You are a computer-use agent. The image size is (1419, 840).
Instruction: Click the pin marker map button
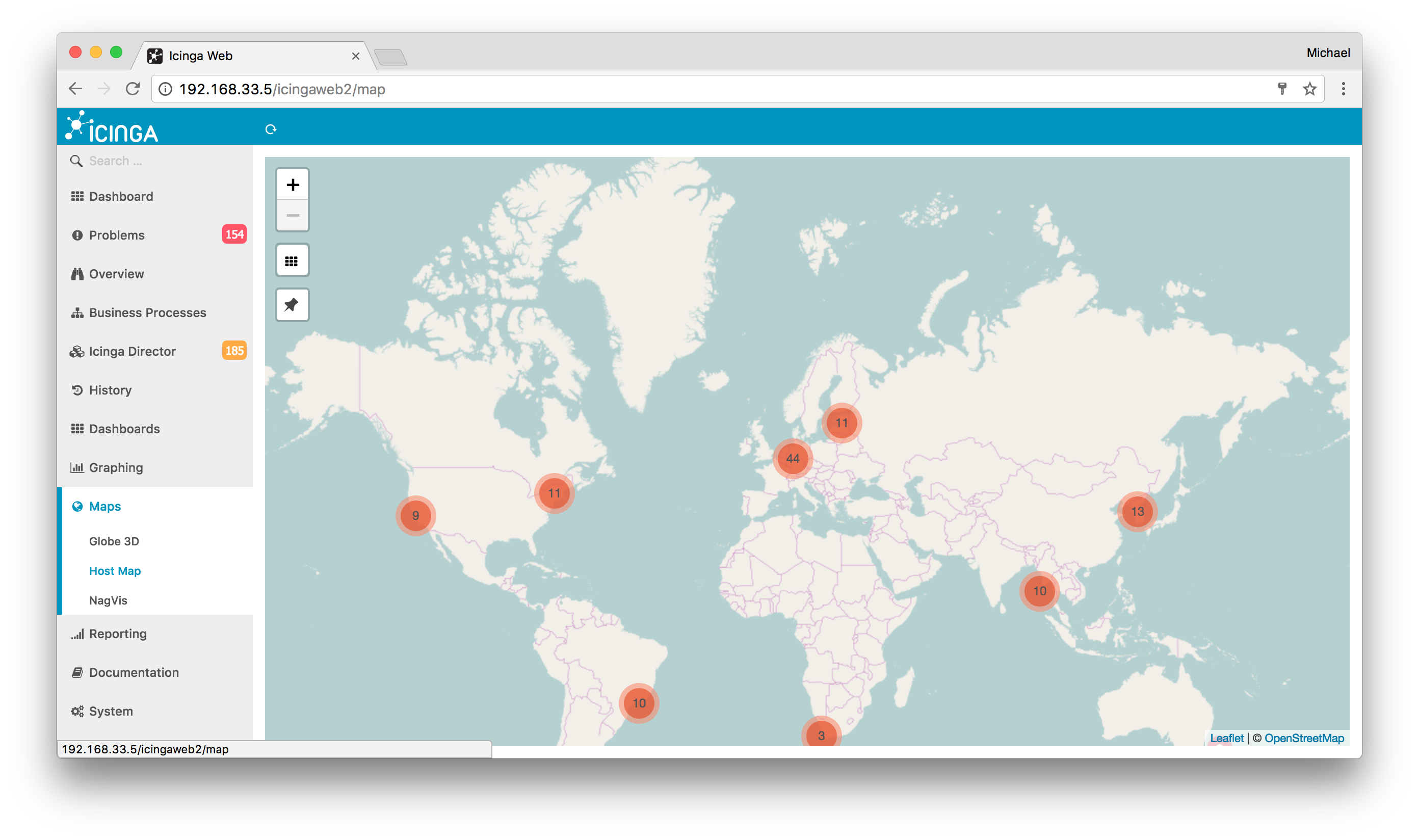pos(292,305)
